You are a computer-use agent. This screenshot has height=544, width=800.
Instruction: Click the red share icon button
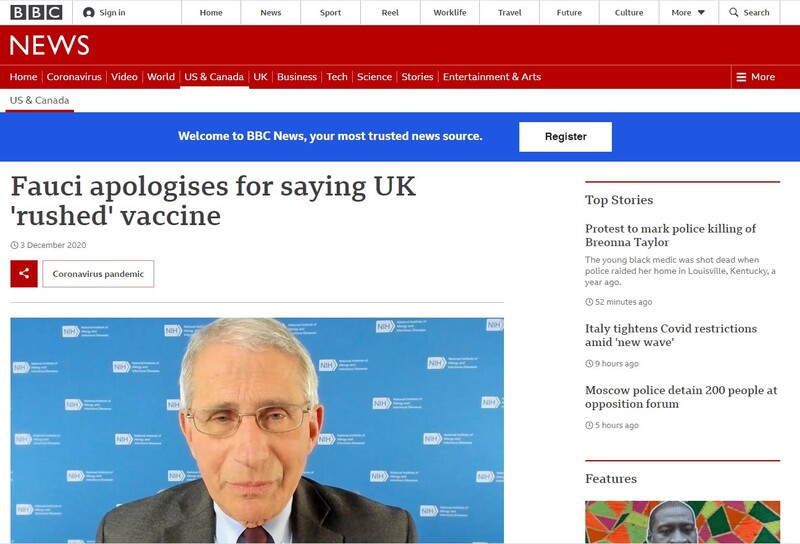point(24,274)
